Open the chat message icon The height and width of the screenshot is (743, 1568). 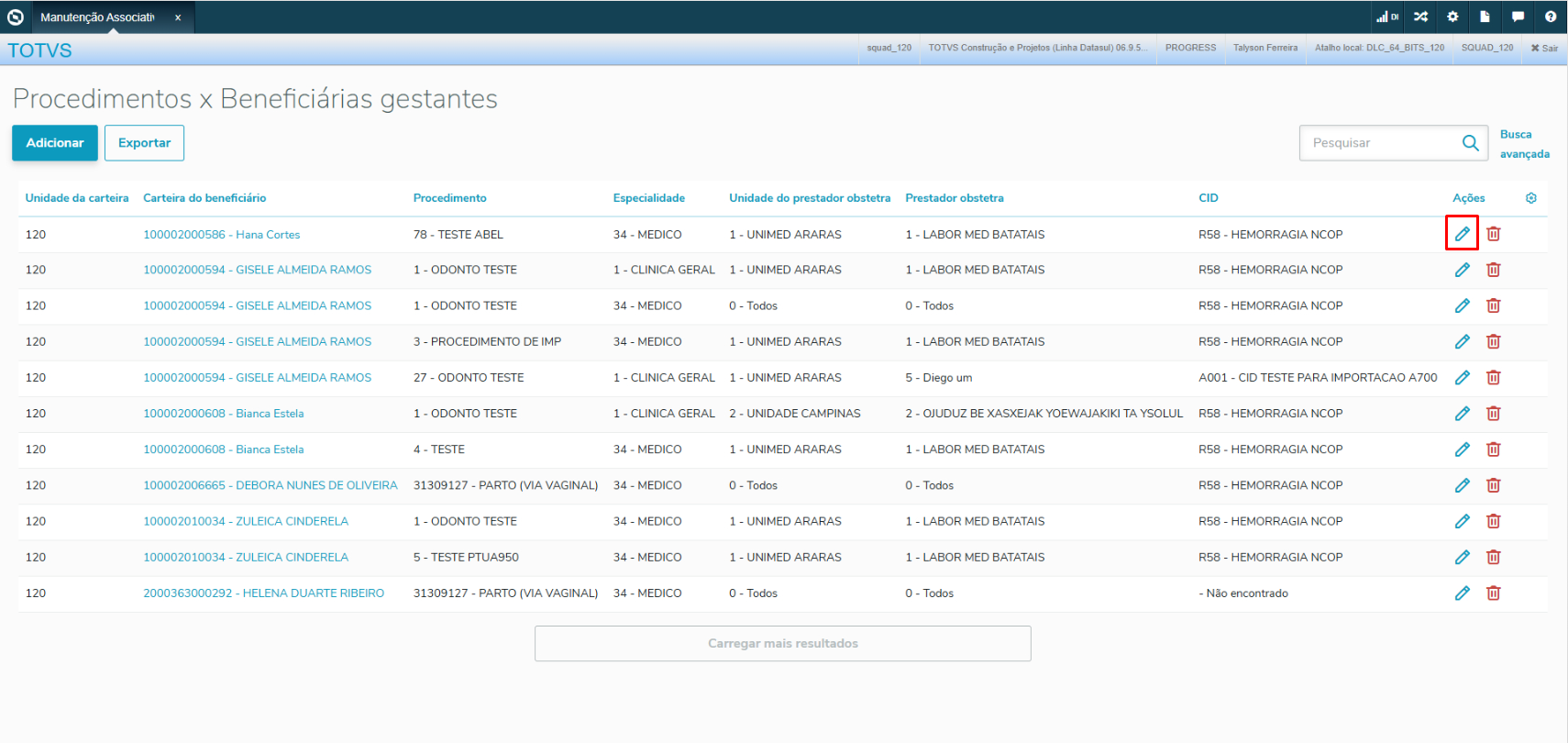click(1518, 17)
